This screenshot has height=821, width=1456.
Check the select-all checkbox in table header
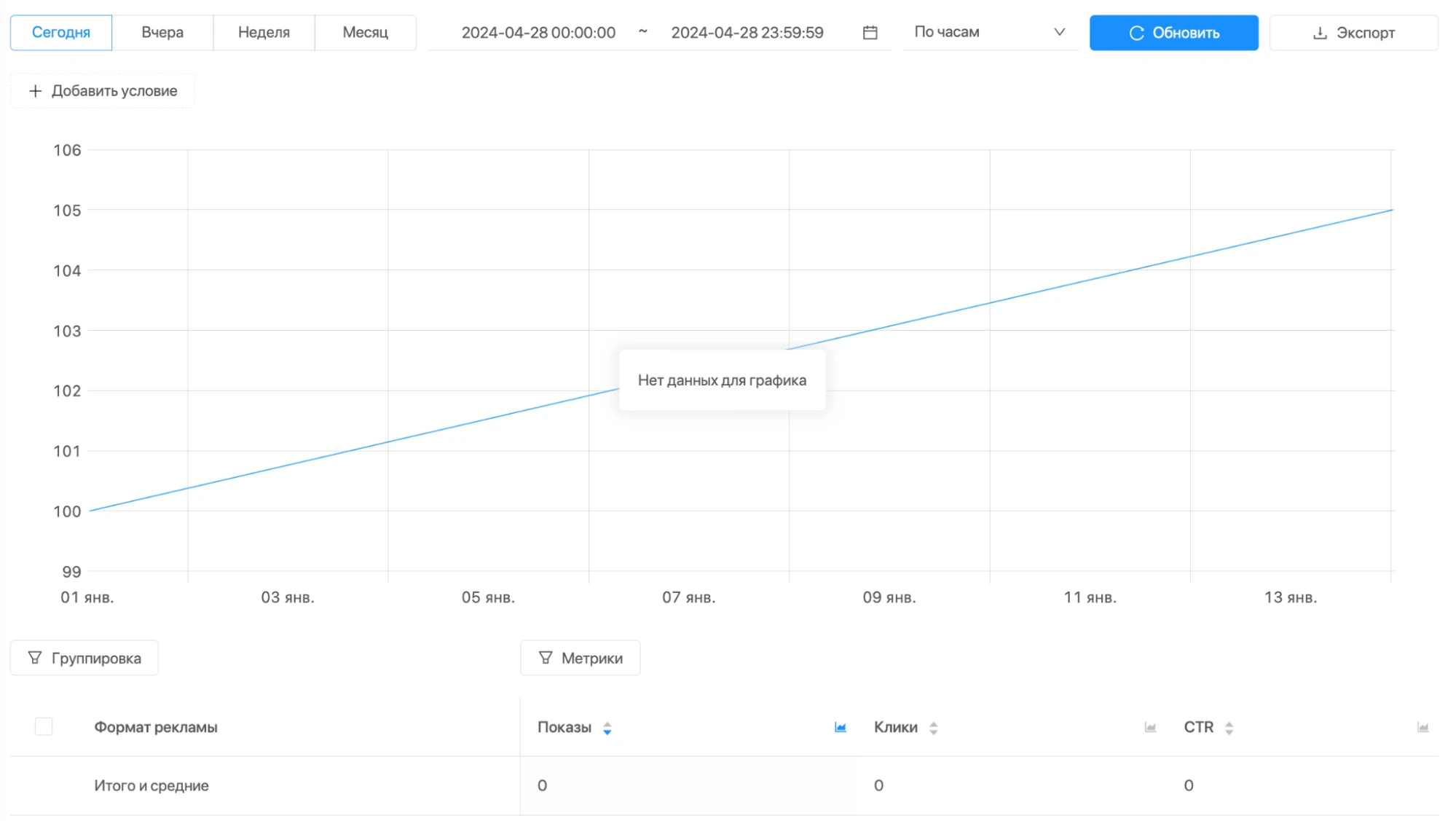pyautogui.click(x=44, y=726)
